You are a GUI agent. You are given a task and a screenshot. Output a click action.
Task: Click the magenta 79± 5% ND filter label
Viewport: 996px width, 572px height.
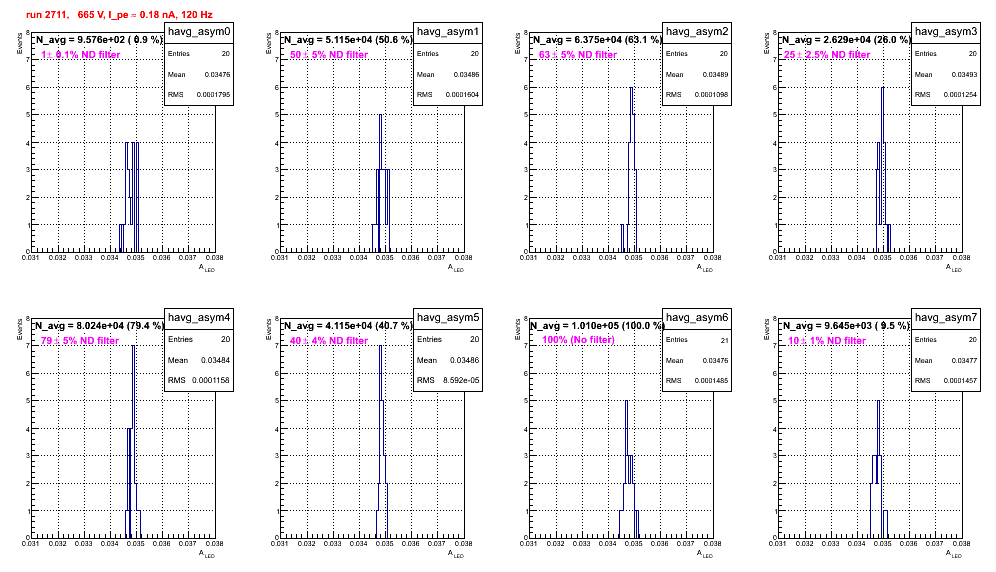pyautogui.click(x=80, y=341)
